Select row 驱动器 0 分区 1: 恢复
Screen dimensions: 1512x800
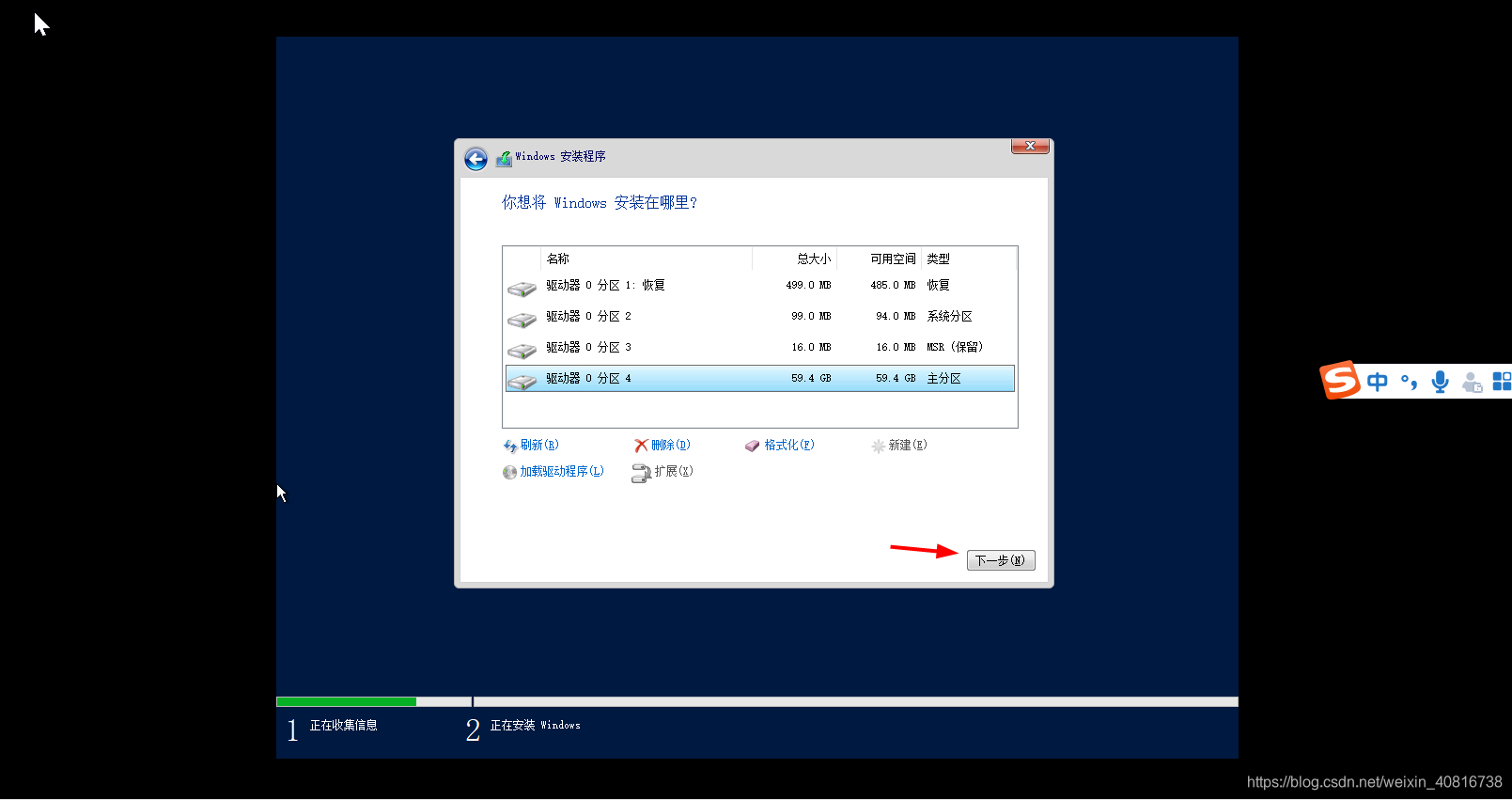[x=759, y=286]
